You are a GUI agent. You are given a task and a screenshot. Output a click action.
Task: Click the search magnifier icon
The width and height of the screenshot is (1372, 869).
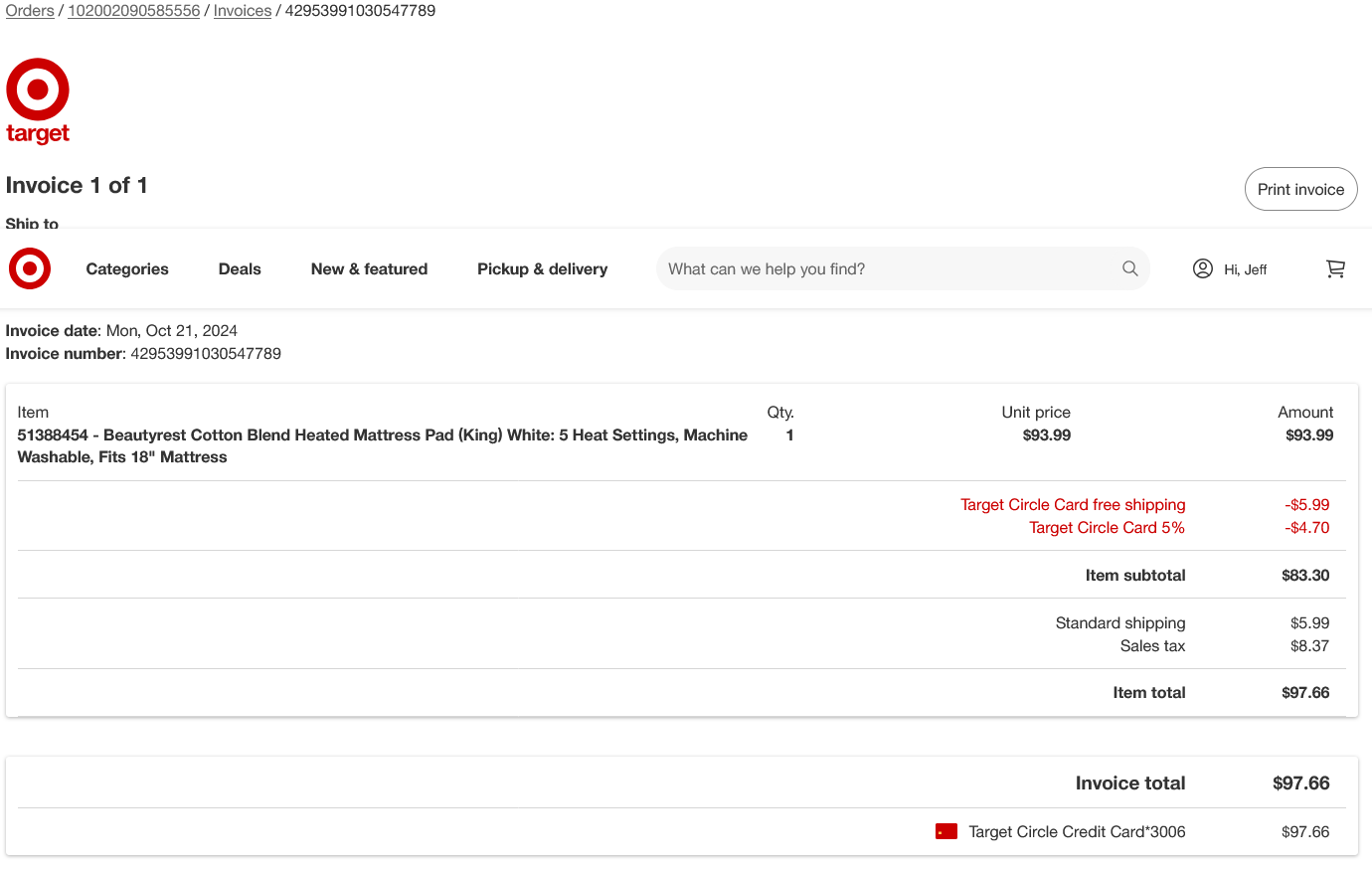coord(1129,268)
